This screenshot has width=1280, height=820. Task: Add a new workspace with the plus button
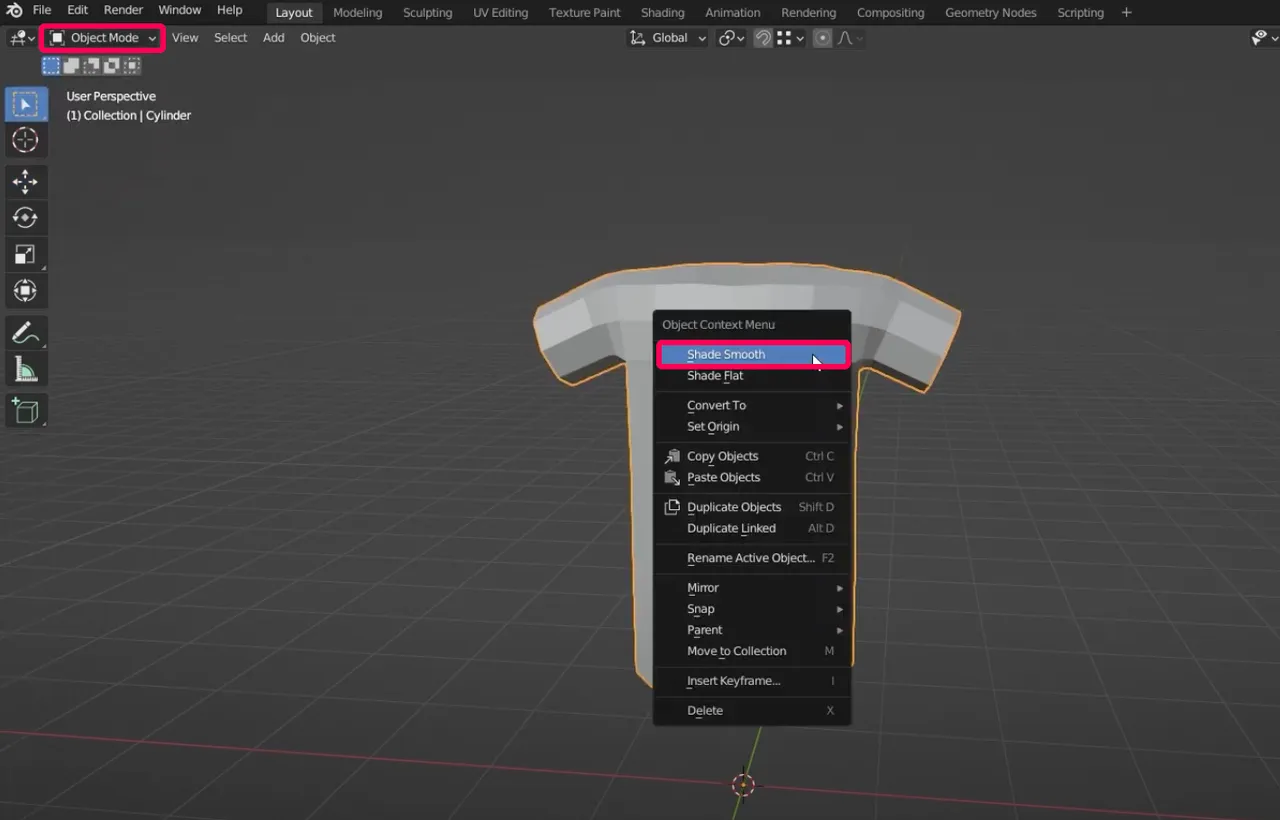[x=1126, y=12]
